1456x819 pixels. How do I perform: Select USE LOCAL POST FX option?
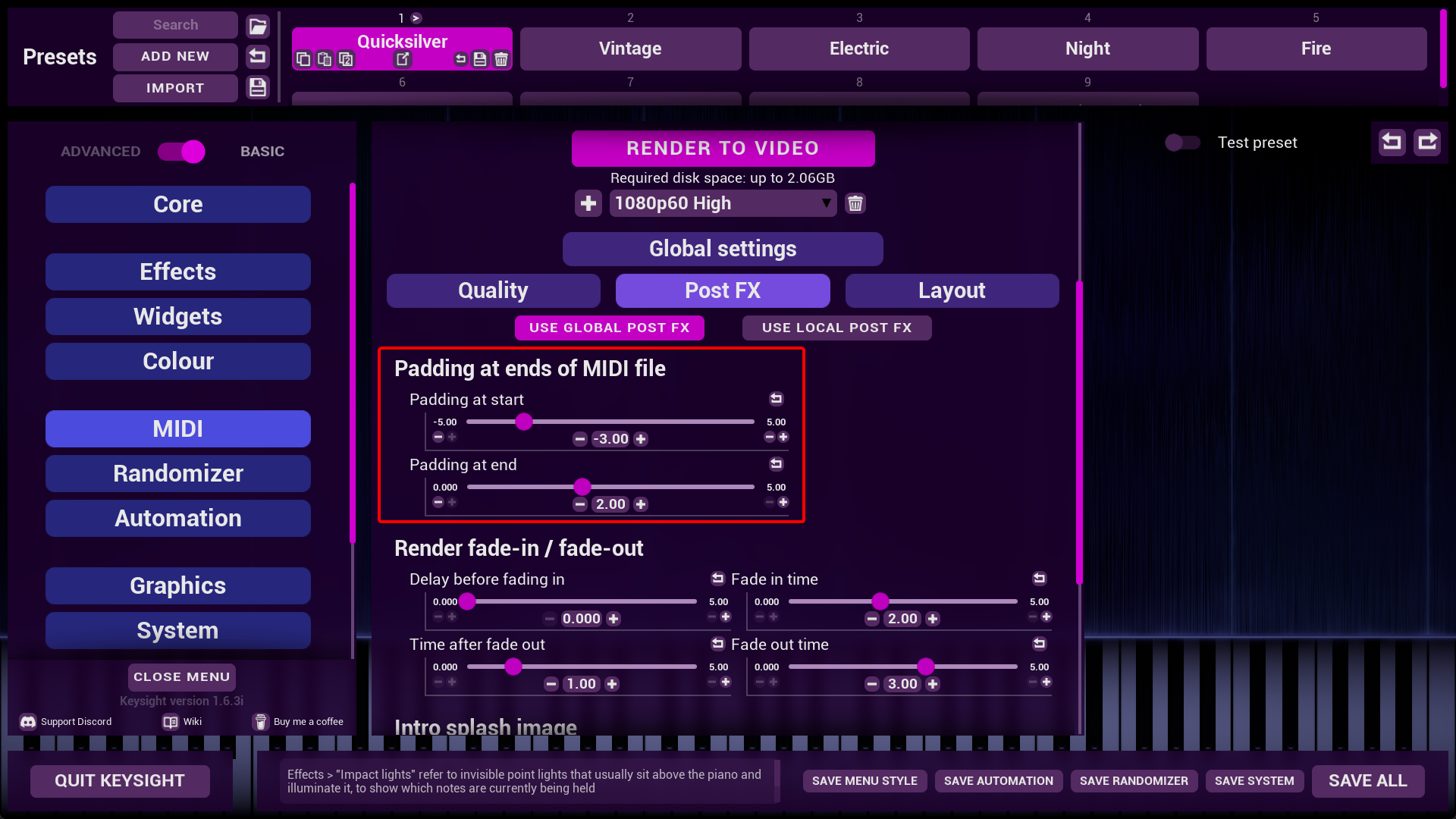pyautogui.click(x=836, y=328)
